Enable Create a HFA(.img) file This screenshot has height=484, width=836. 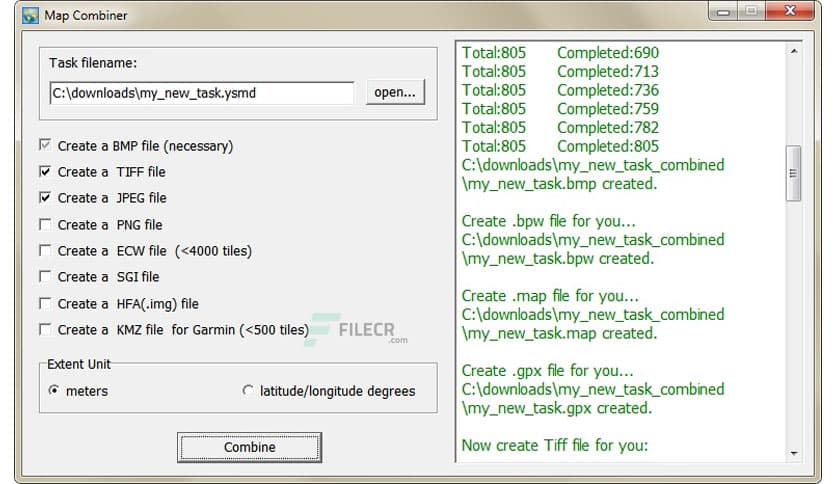(x=45, y=303)
